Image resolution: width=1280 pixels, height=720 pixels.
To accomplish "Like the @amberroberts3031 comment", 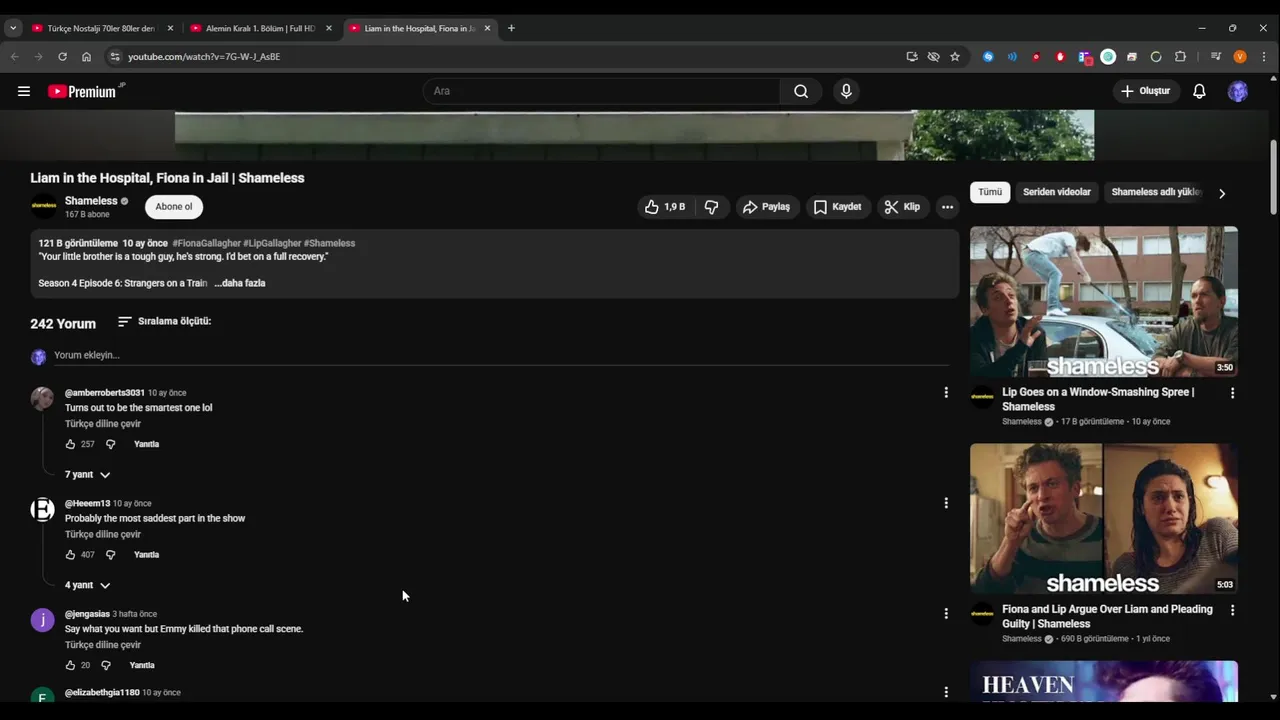I will [70, 444].
